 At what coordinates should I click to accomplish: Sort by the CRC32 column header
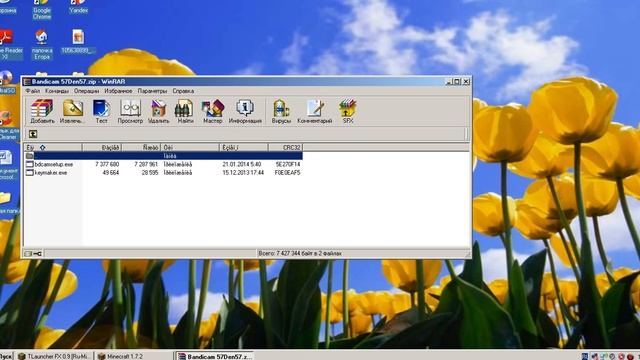285,147
